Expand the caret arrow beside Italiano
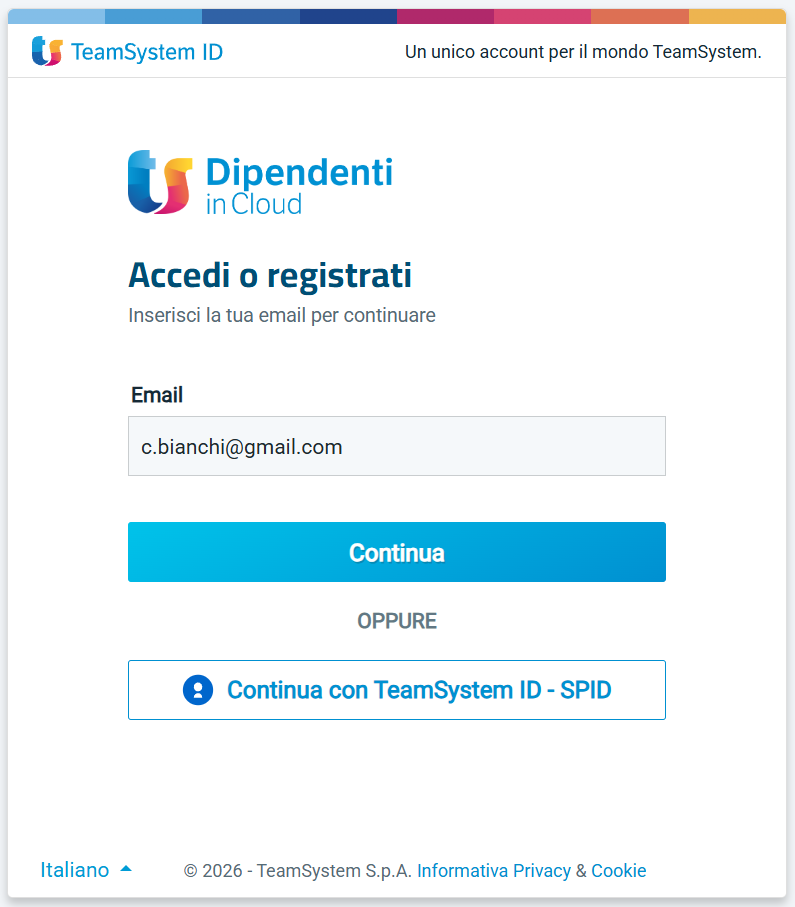 click(126, 869)
